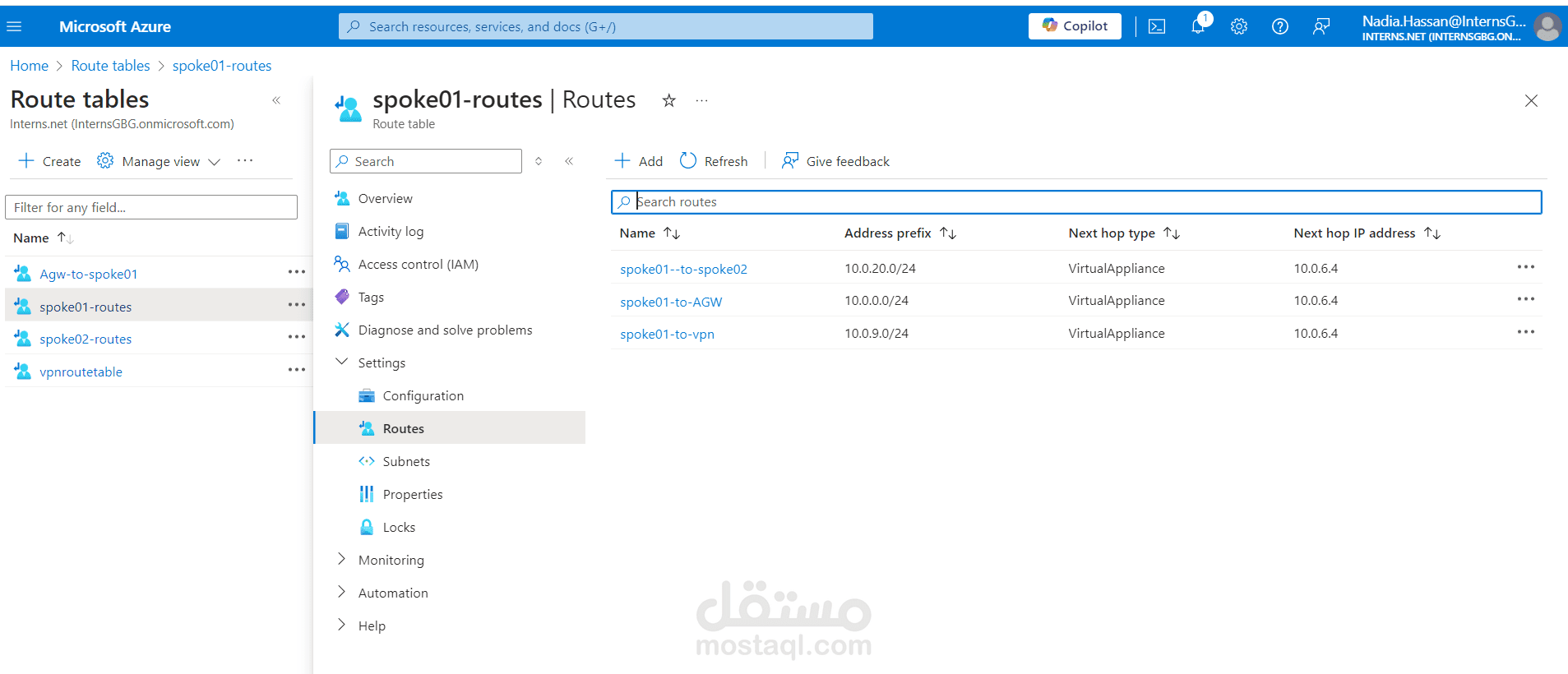The width and height of the screenshot is (1568, 674).
Task: Open the Help question mark icon
Action: click(x=1280, y=26)
